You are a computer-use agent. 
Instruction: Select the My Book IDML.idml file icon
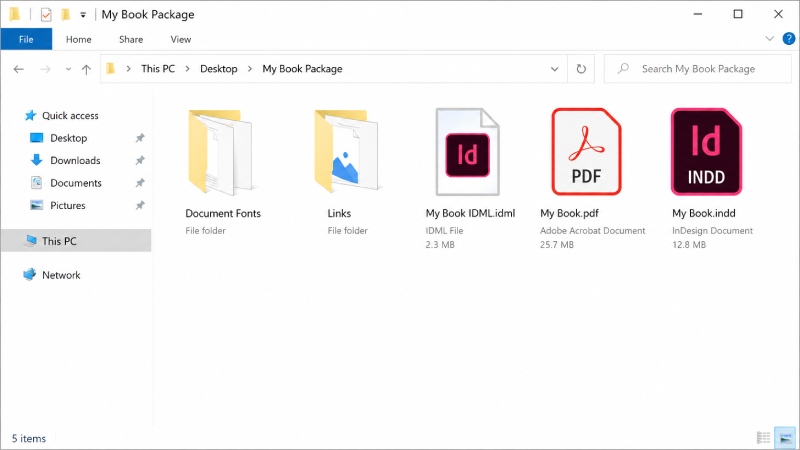(x=467, y=152)
